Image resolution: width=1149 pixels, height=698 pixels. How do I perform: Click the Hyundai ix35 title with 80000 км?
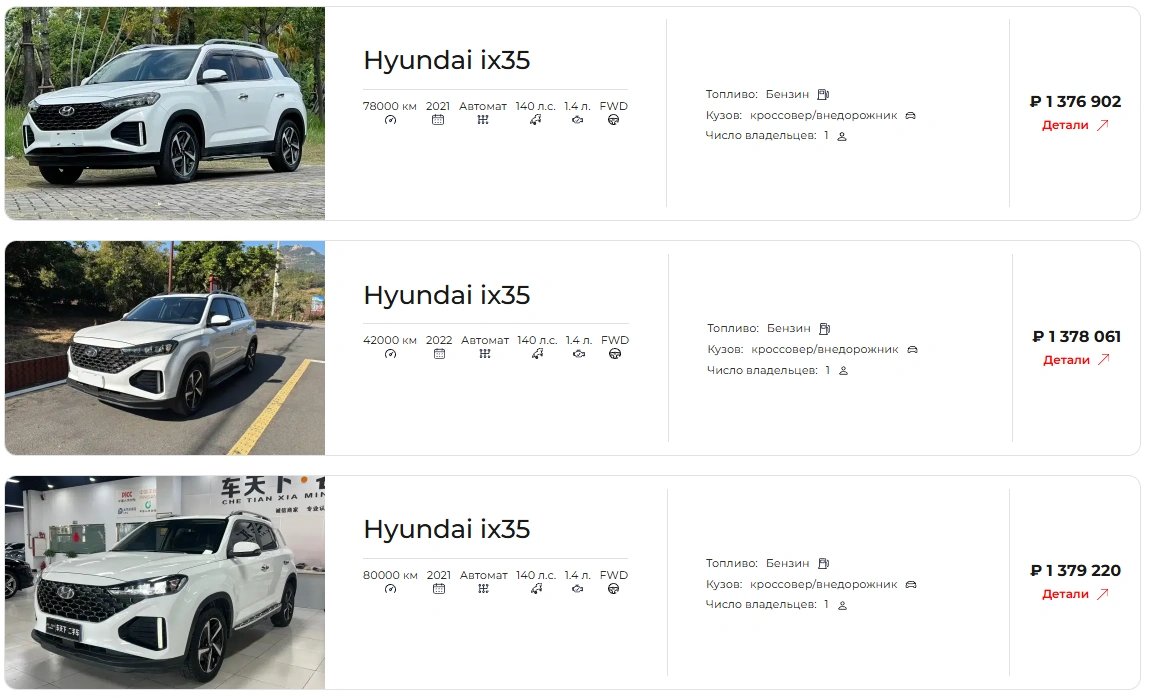click(x=446, y=530)
